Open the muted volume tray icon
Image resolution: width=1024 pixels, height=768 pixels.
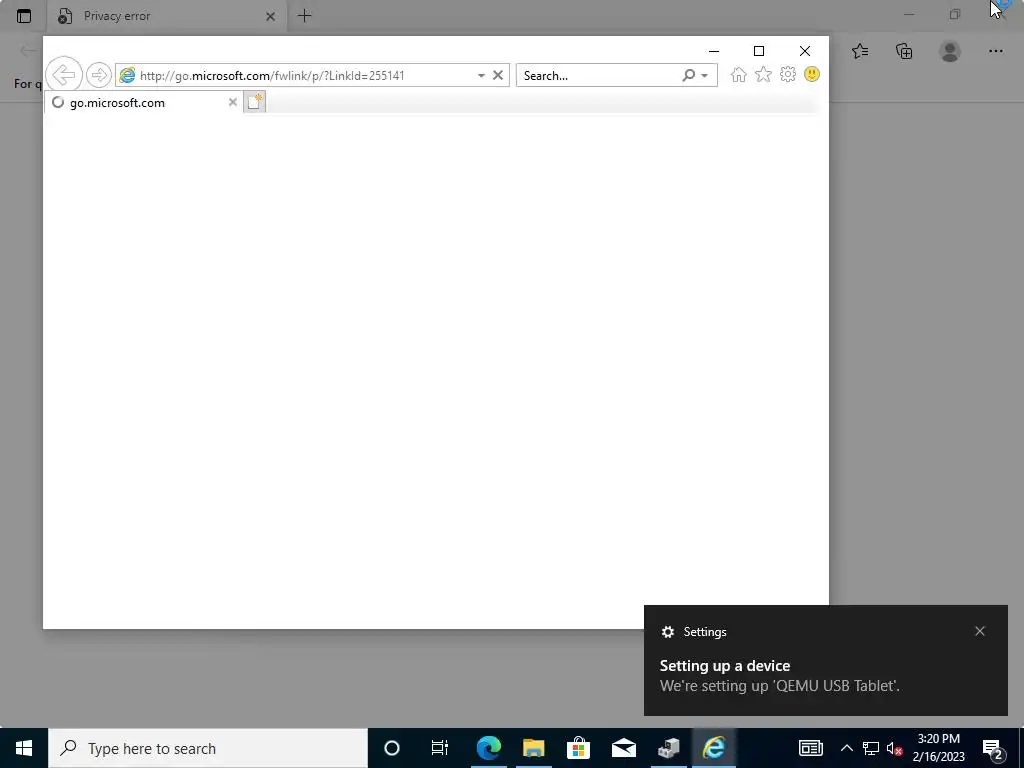pyautogui.click(x=895, y=748)
